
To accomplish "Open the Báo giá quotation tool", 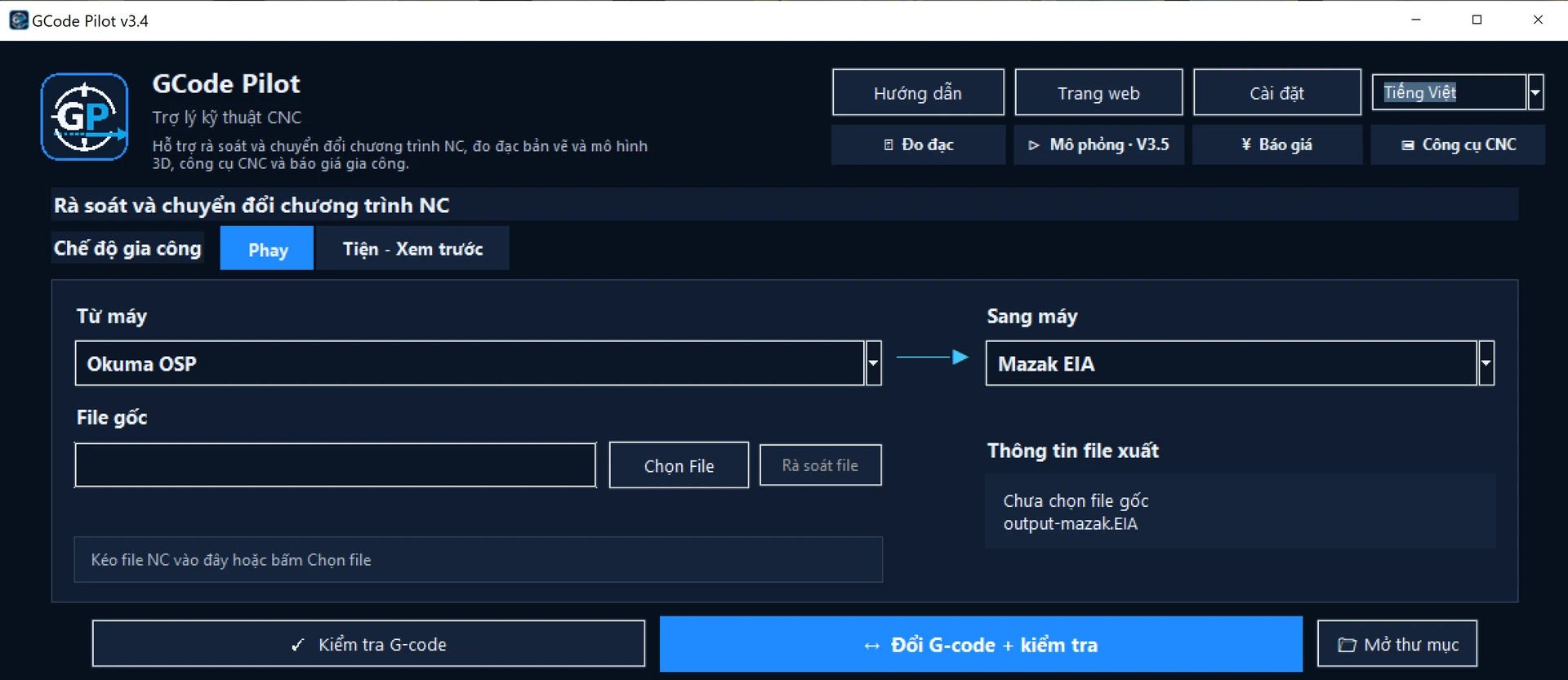I will coord(1277,144).
